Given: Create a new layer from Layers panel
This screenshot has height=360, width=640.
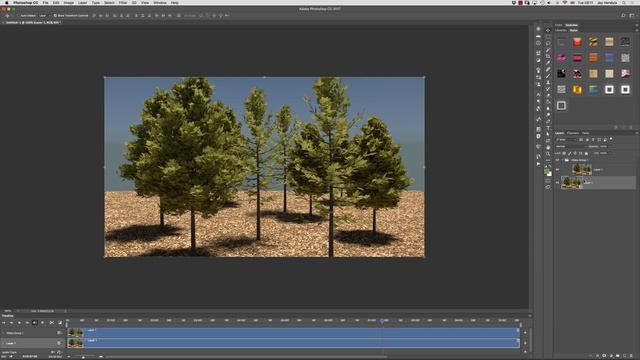Looking at the screenshot, I should tap(624, 356).
